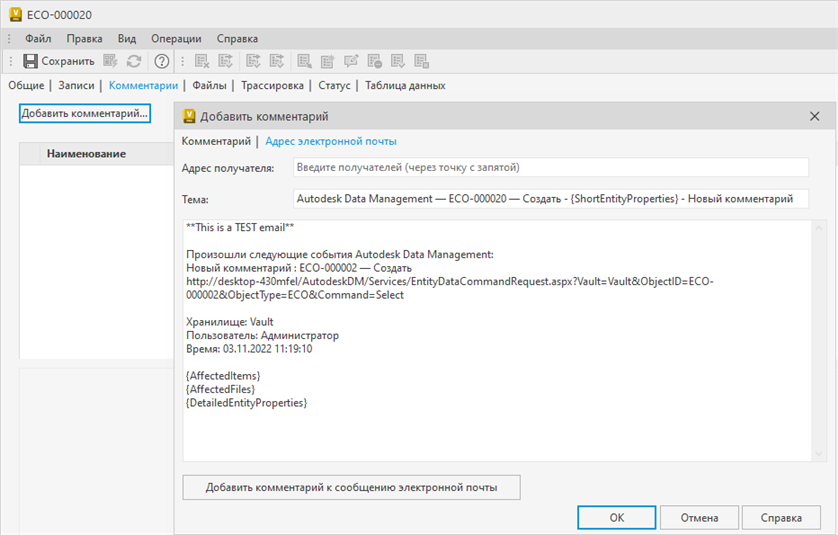
Task: Switch to the Записи tab
Action: pyautogui.click(x=76, y=86)
